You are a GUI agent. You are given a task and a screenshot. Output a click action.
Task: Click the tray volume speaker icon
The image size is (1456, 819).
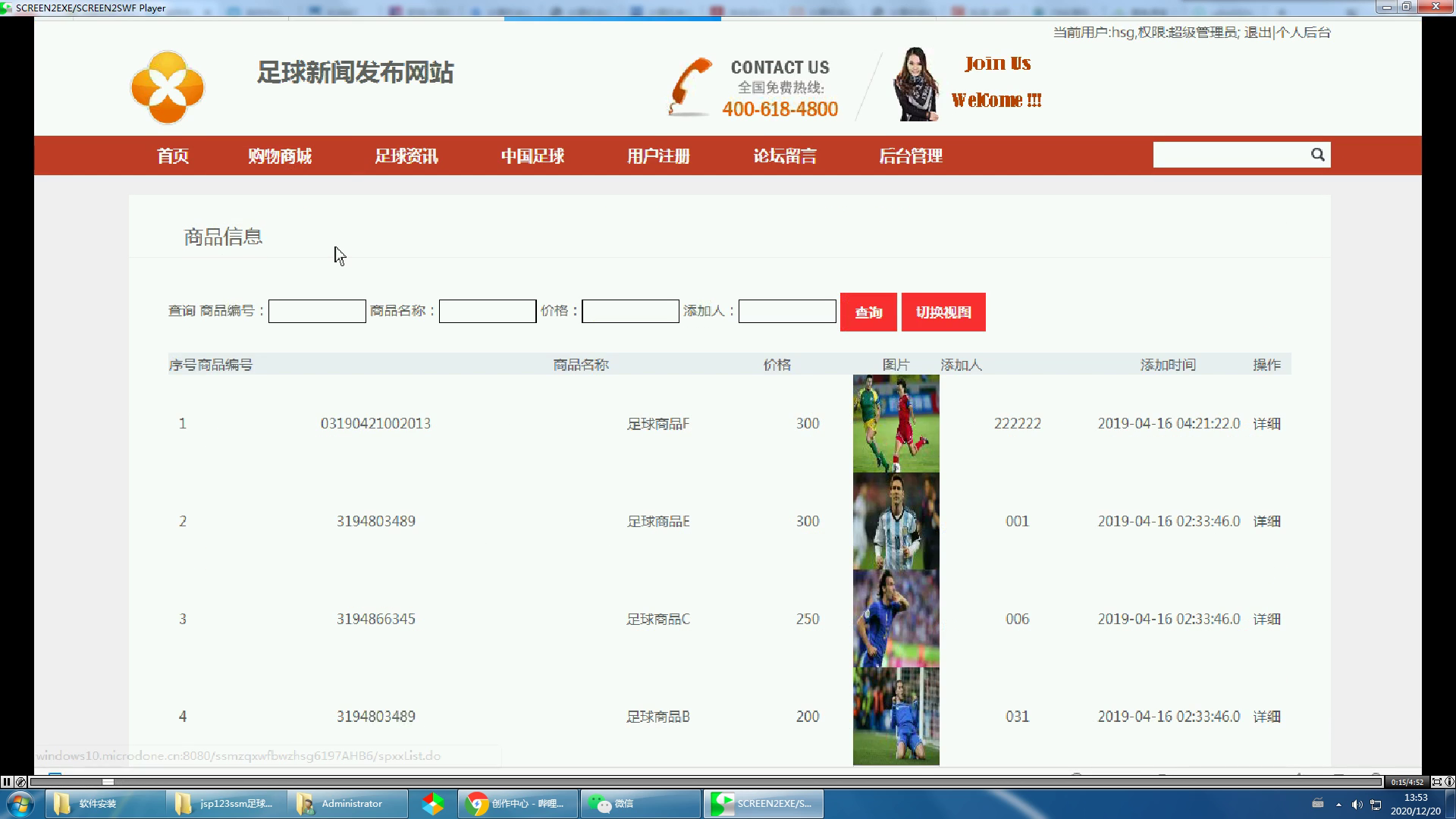click(1357, 805)
